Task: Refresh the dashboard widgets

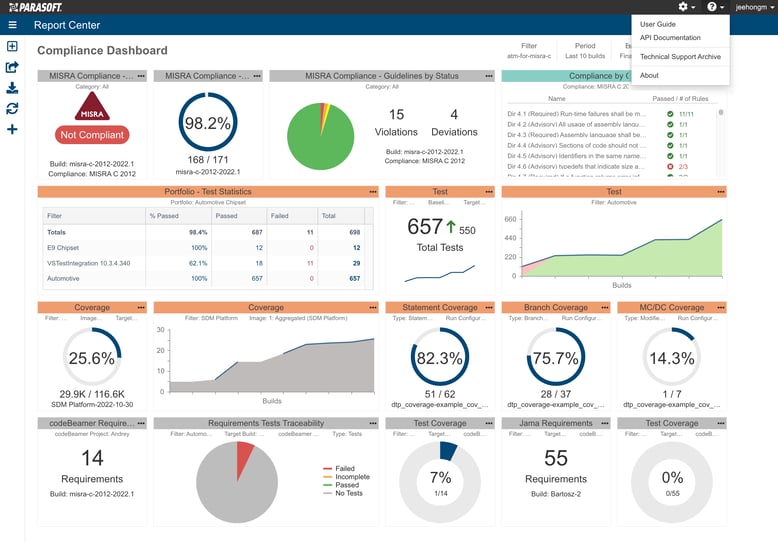Action: click(12, 108)
